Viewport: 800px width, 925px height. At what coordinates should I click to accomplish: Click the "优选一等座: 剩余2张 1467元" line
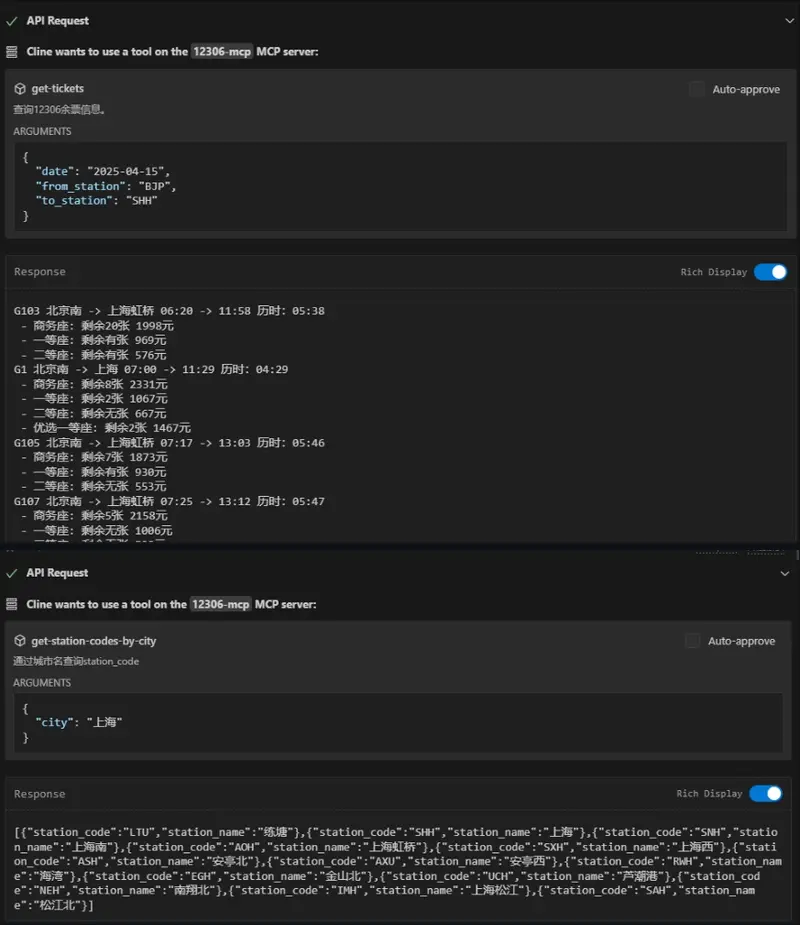click(106, 428)
